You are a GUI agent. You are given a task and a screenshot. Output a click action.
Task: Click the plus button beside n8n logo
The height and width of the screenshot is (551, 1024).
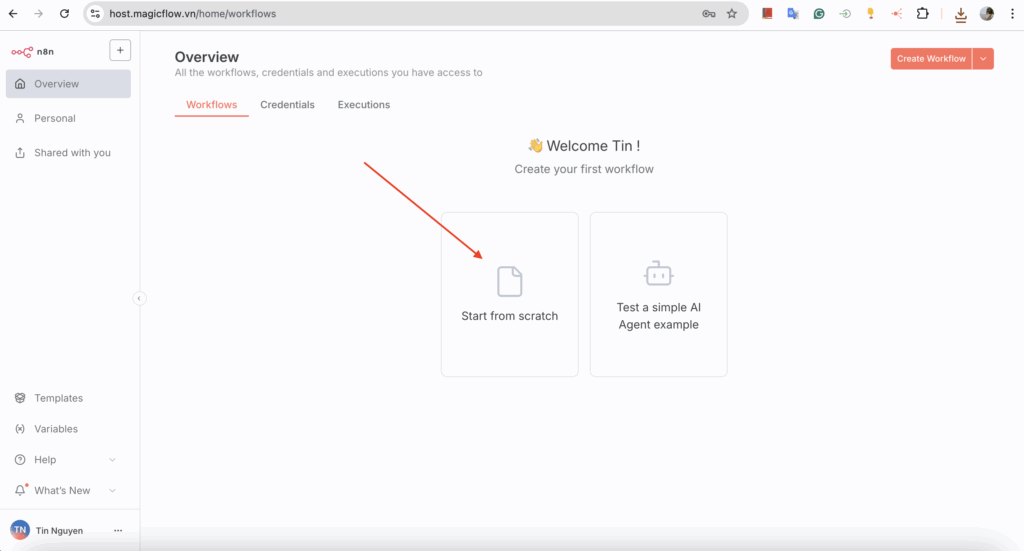(120, 50)
